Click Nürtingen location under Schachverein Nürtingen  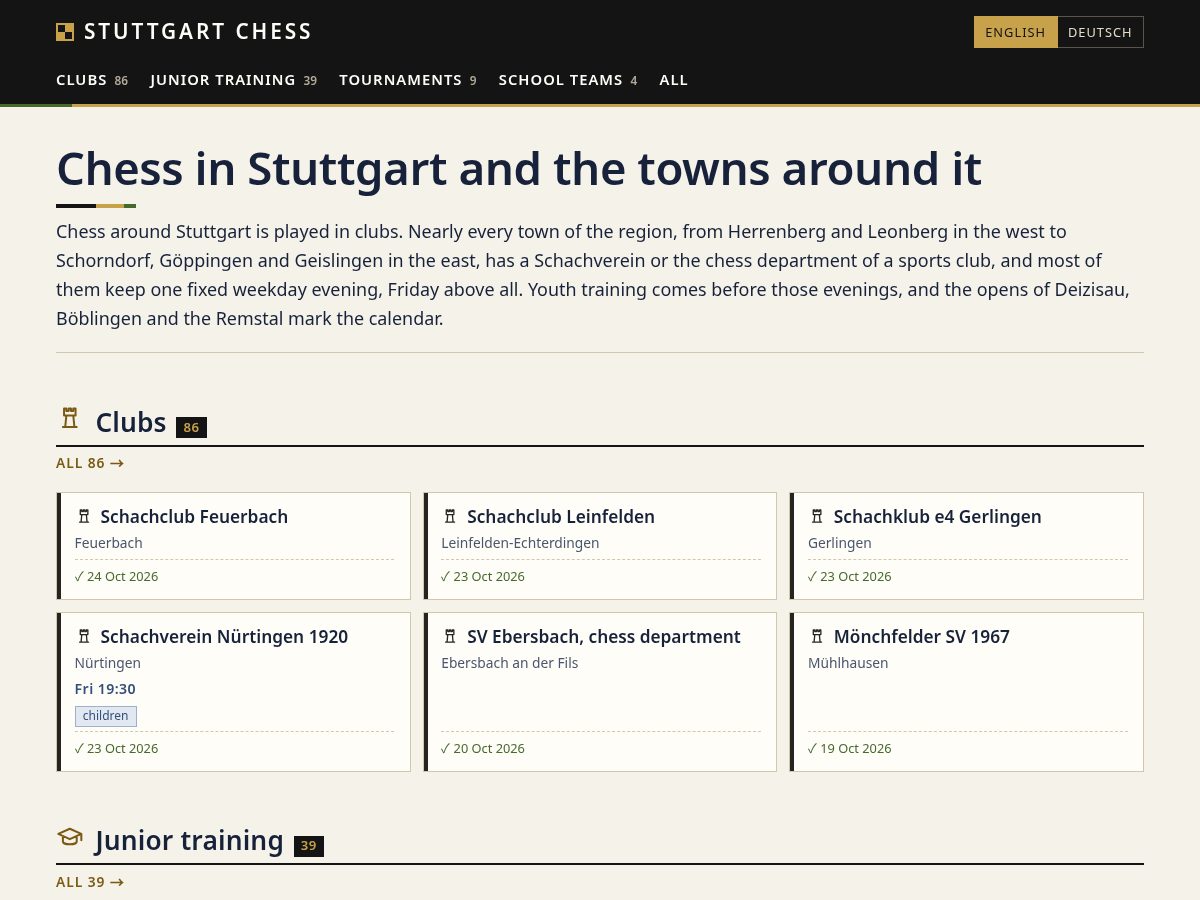pyautogui.click(x=108, y=663)
